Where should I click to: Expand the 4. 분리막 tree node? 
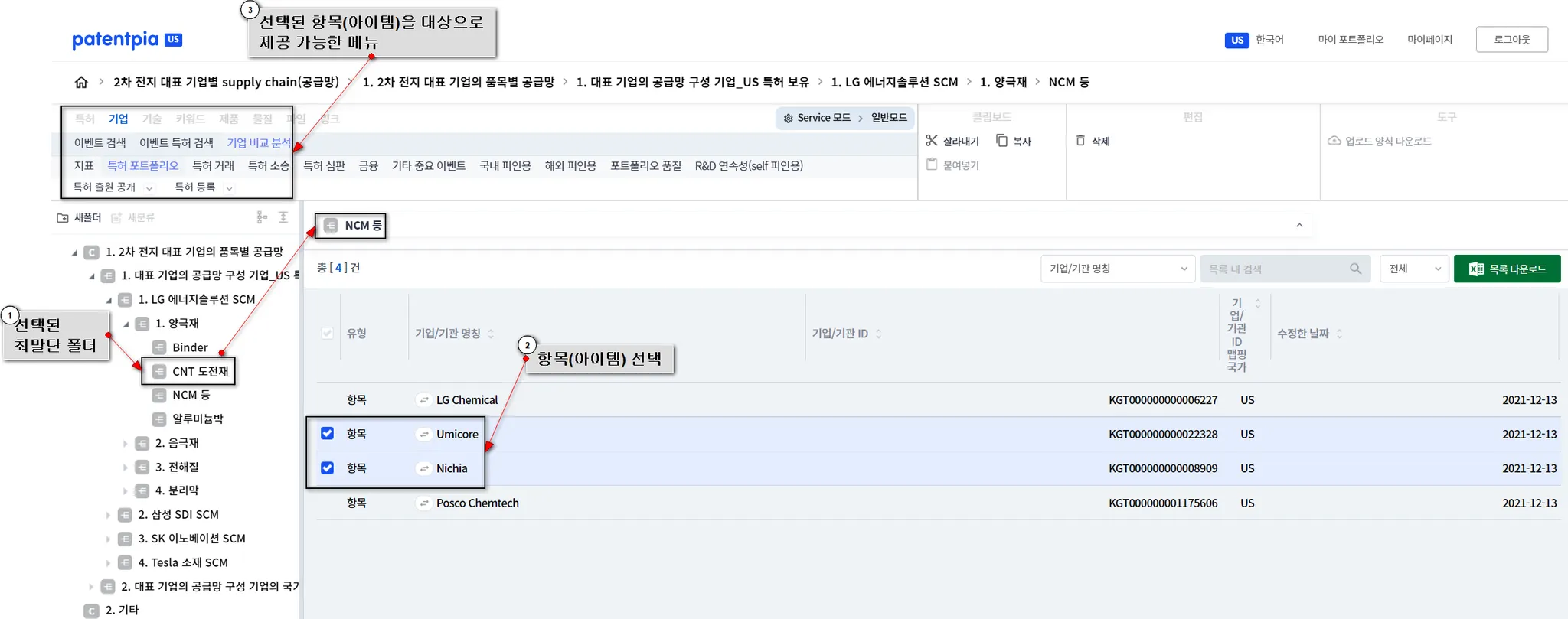[x=126, y=490]
